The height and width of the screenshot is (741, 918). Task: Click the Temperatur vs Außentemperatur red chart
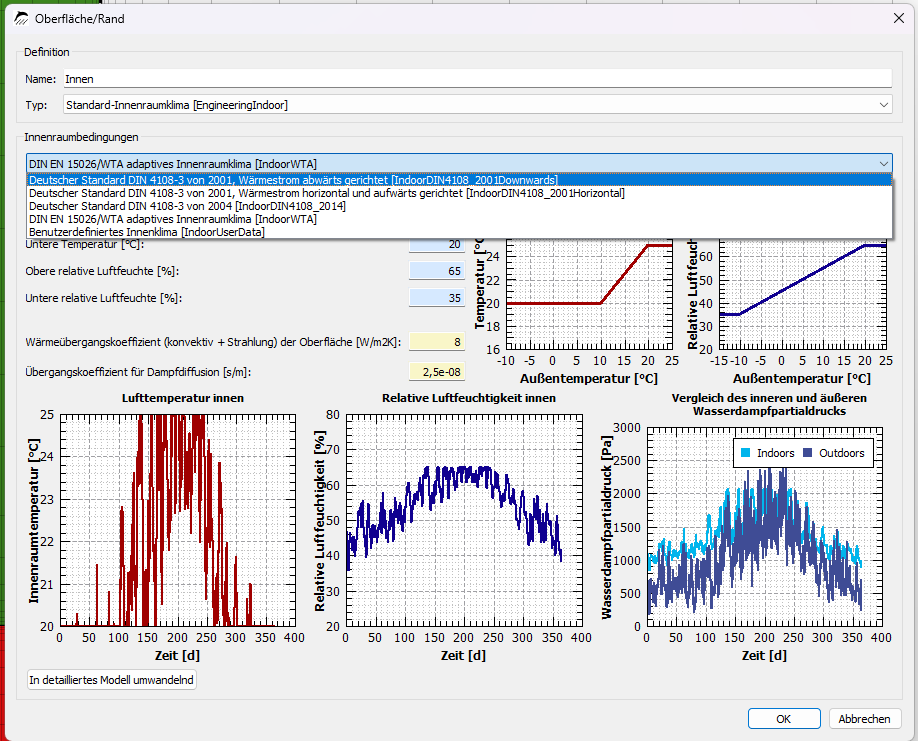click(589, 294)
